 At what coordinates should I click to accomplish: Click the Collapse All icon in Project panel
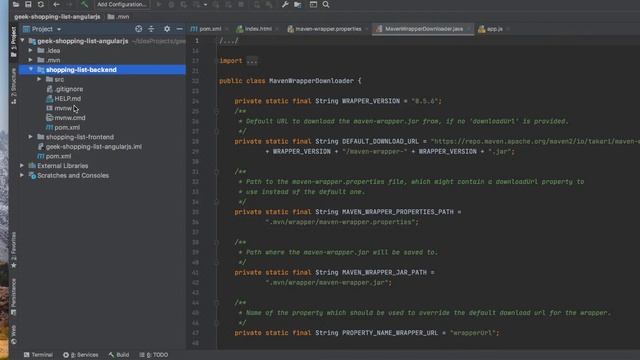coord(151,29)
